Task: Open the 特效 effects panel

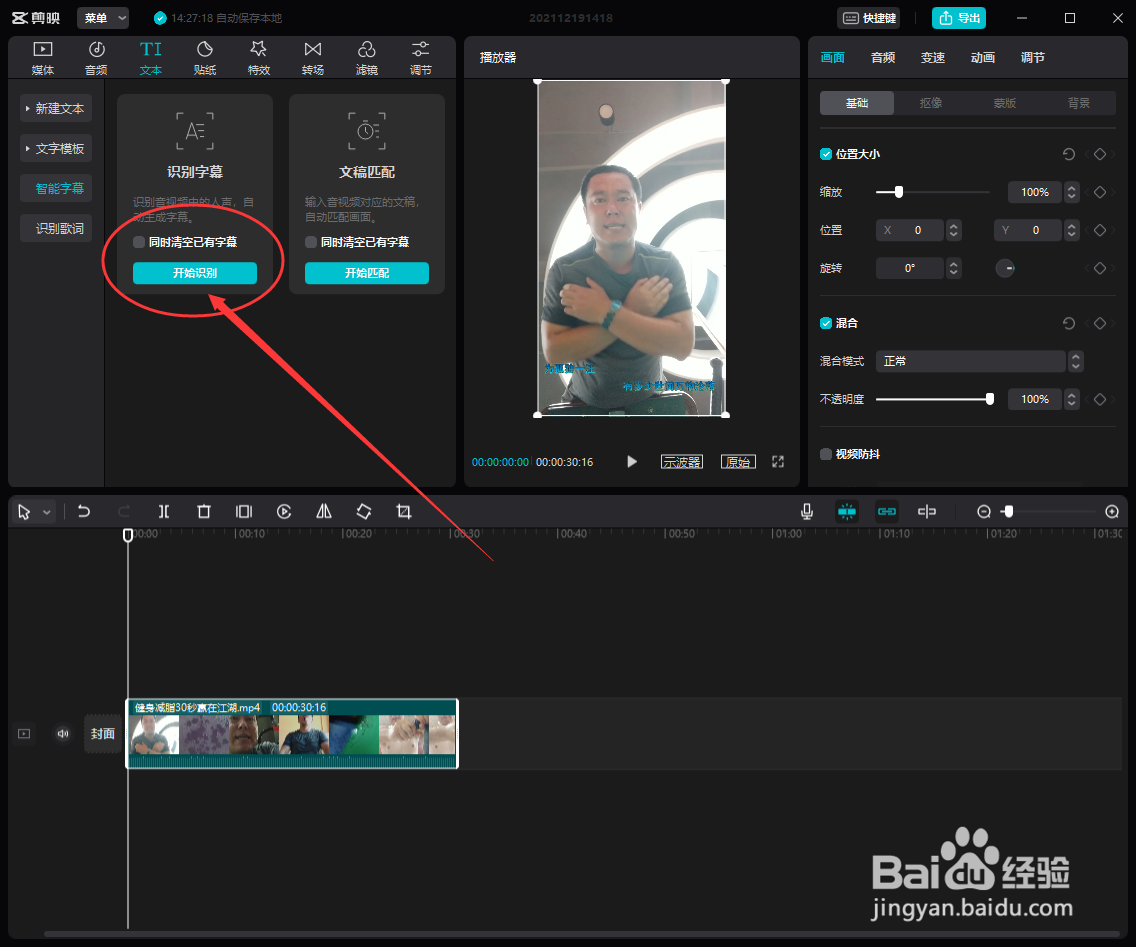Action: coord(259,58)
